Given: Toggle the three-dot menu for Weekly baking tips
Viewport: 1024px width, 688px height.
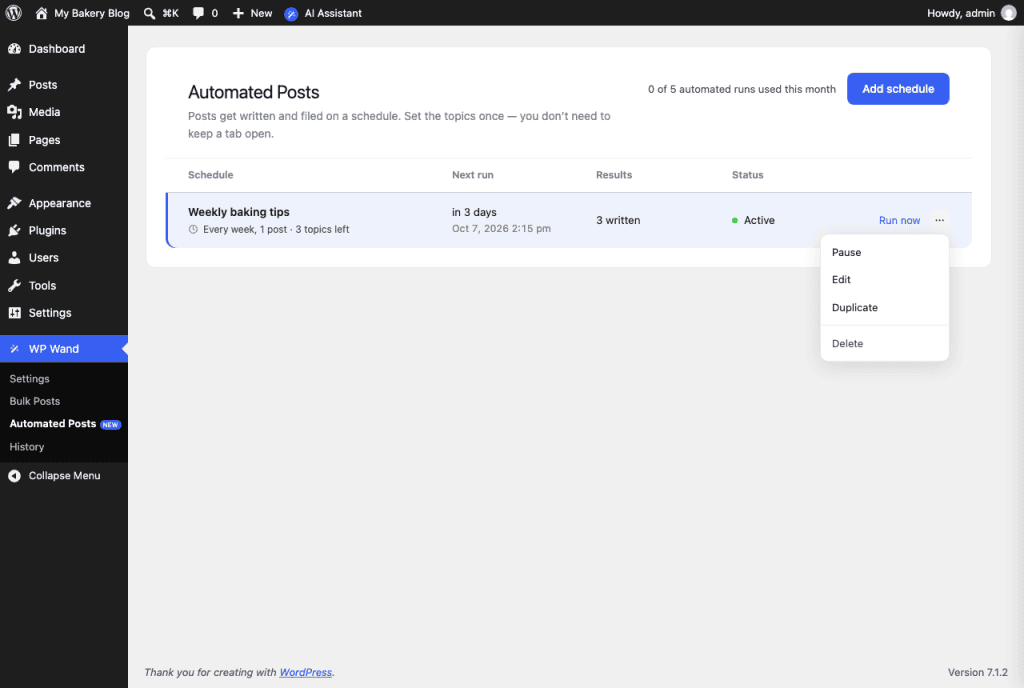Looking at the screenshot, I should [x=939, y=220].
